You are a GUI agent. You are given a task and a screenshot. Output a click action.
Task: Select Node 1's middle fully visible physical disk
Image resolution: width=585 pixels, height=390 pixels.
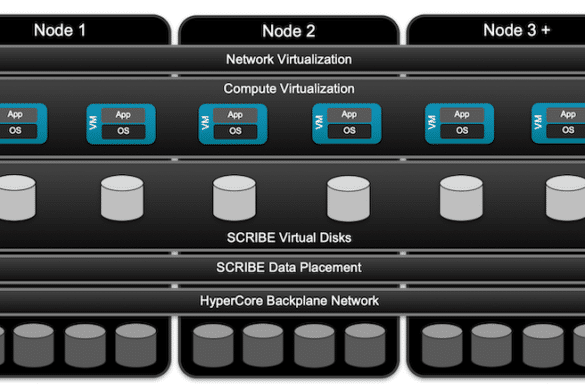85,345
